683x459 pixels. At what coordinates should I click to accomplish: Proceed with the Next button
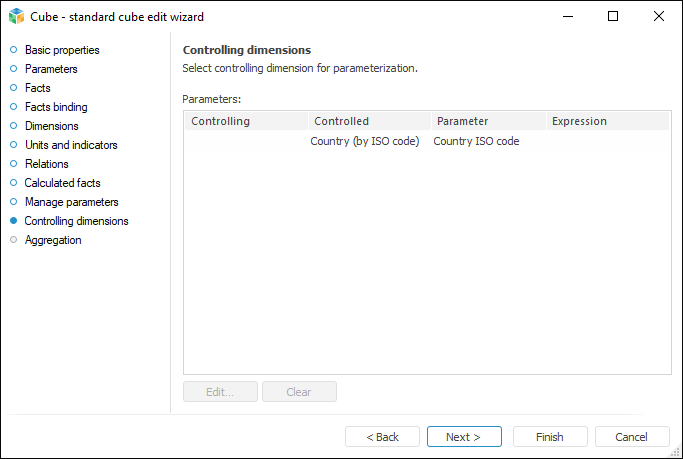[x=463, y=437]
